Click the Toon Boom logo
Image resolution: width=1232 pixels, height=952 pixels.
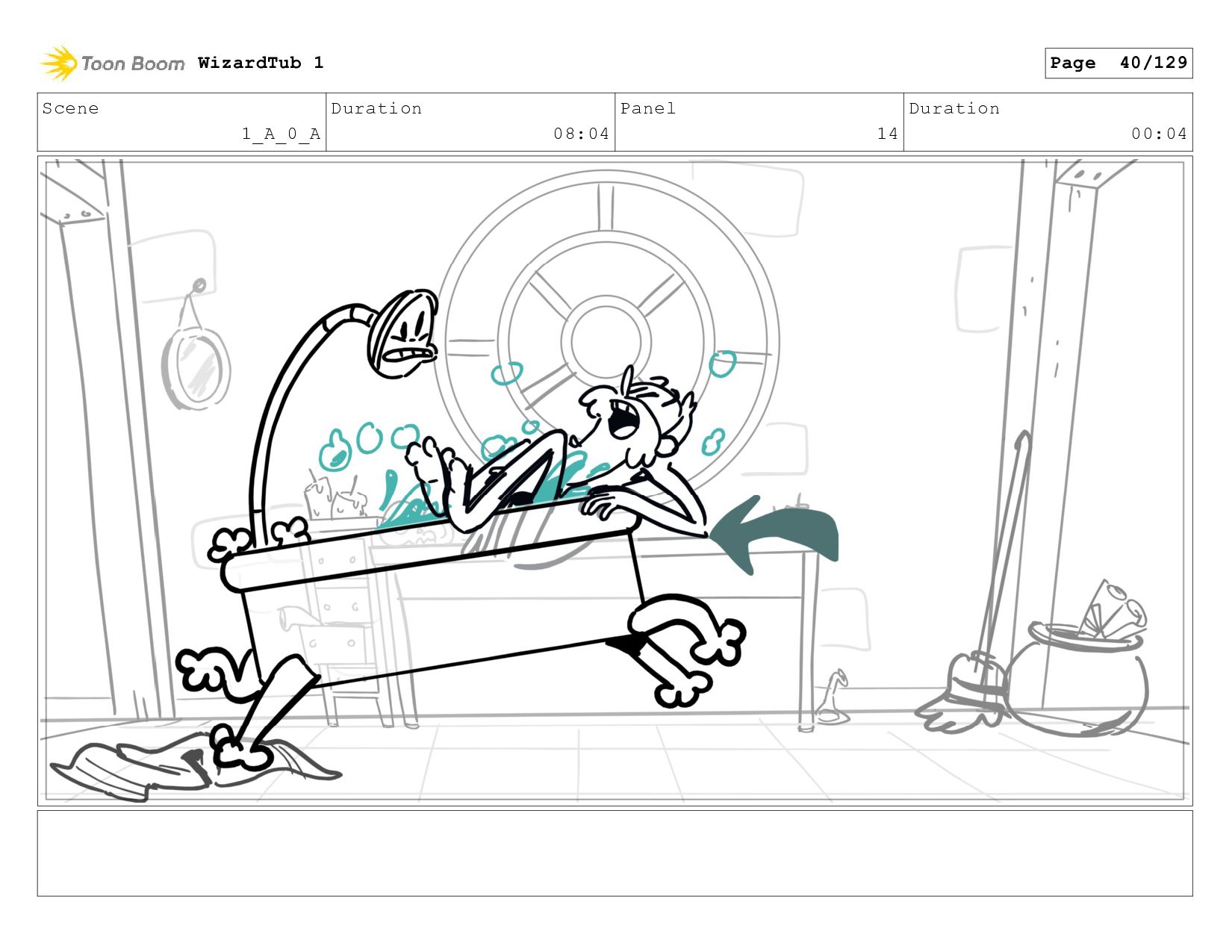coord(112,63)
